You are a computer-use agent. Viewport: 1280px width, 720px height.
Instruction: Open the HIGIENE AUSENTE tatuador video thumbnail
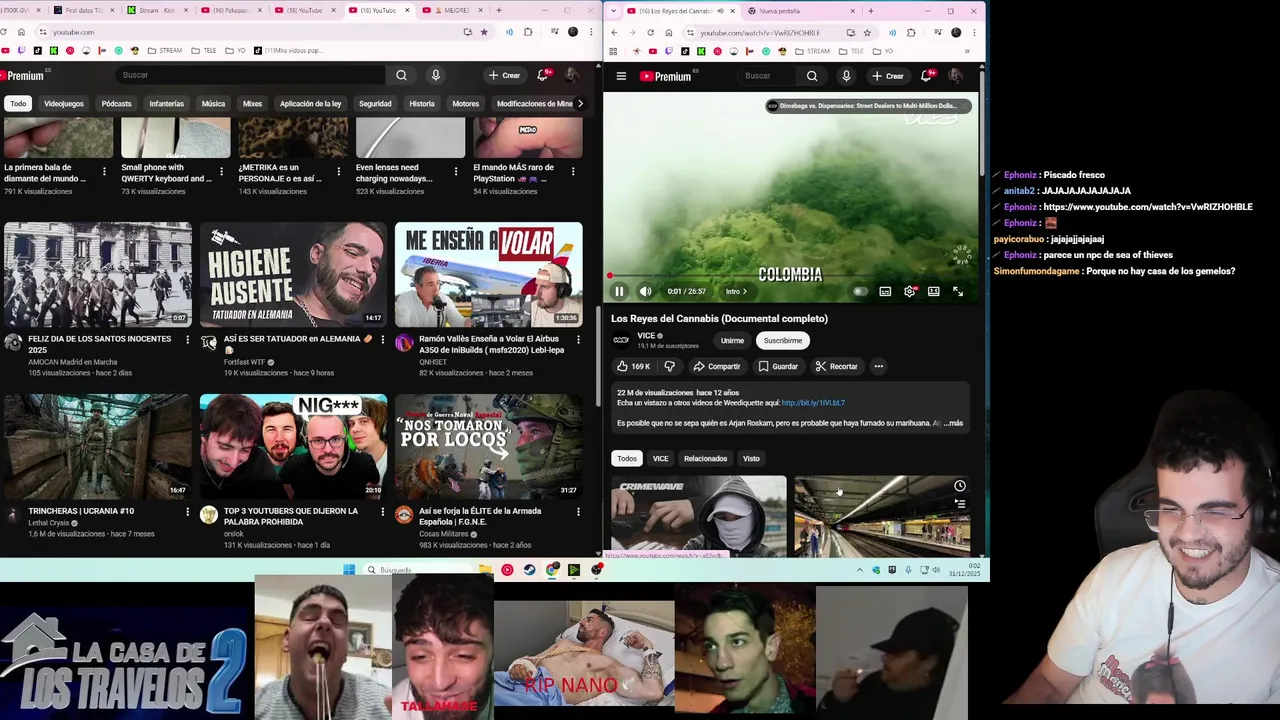[293, 275]
